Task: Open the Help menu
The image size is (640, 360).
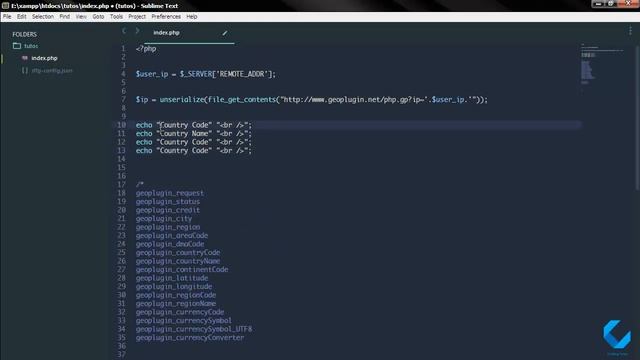Action: click(x=192, y=17)
